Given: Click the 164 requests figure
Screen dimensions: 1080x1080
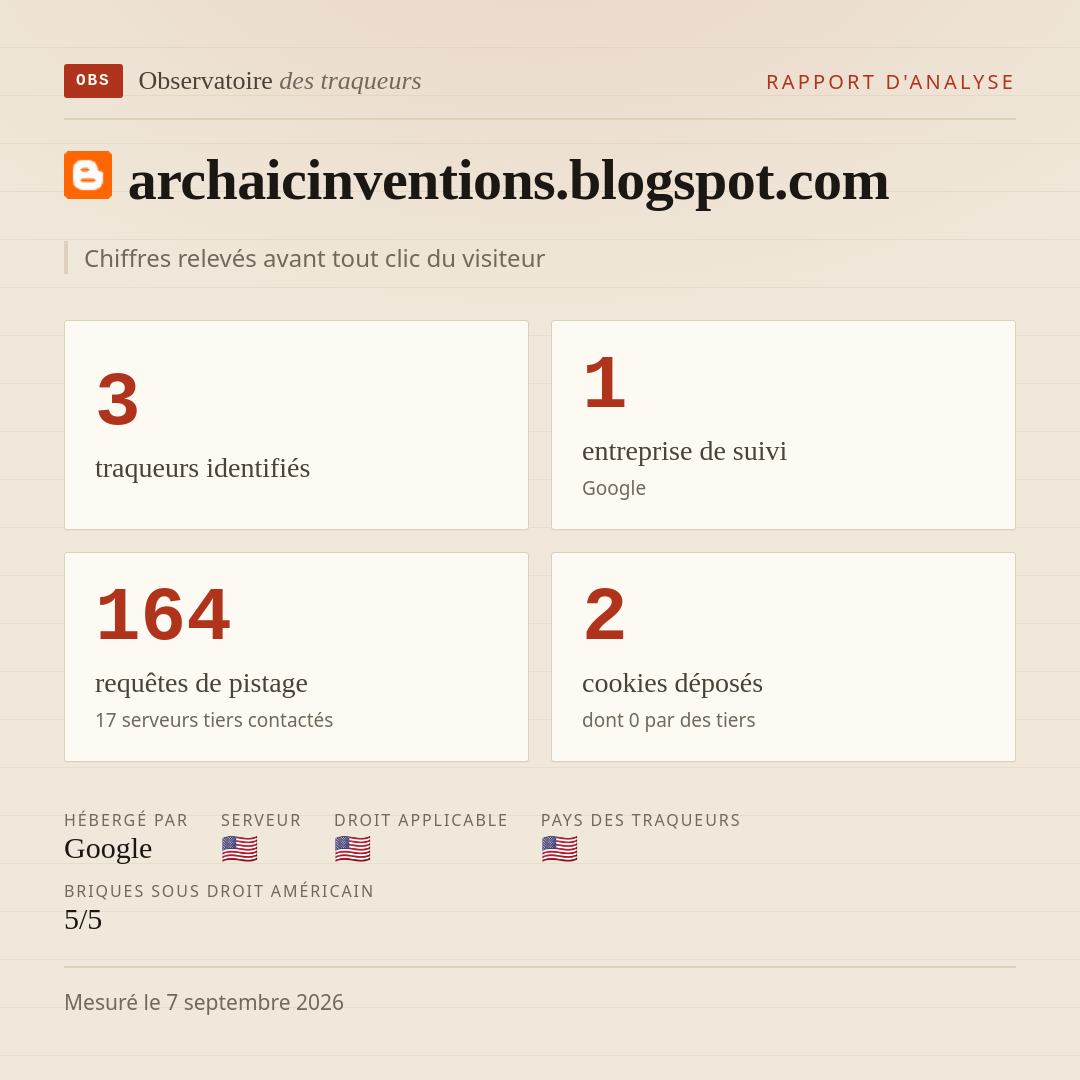Looking at the screenshot, I should [163, 615].
